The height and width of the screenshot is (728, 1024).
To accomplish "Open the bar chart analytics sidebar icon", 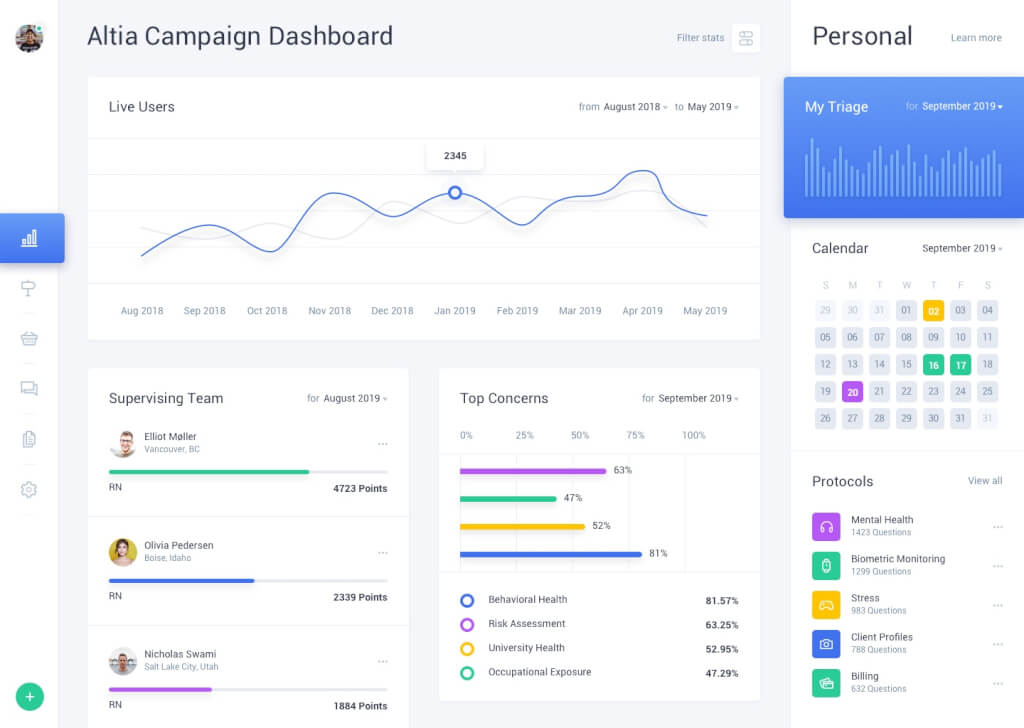I will (x=30, y=238).
